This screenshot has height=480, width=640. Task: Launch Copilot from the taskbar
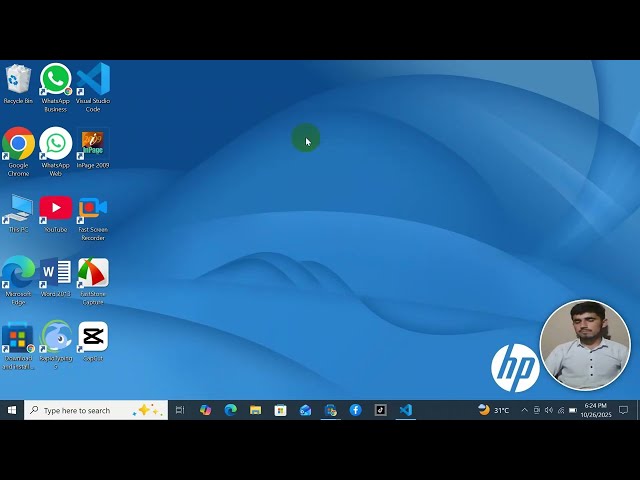(205, 410)
